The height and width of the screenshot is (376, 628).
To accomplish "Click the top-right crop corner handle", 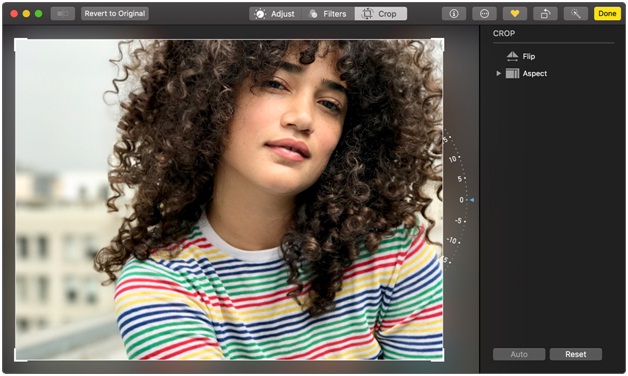I will coord(438,43).
